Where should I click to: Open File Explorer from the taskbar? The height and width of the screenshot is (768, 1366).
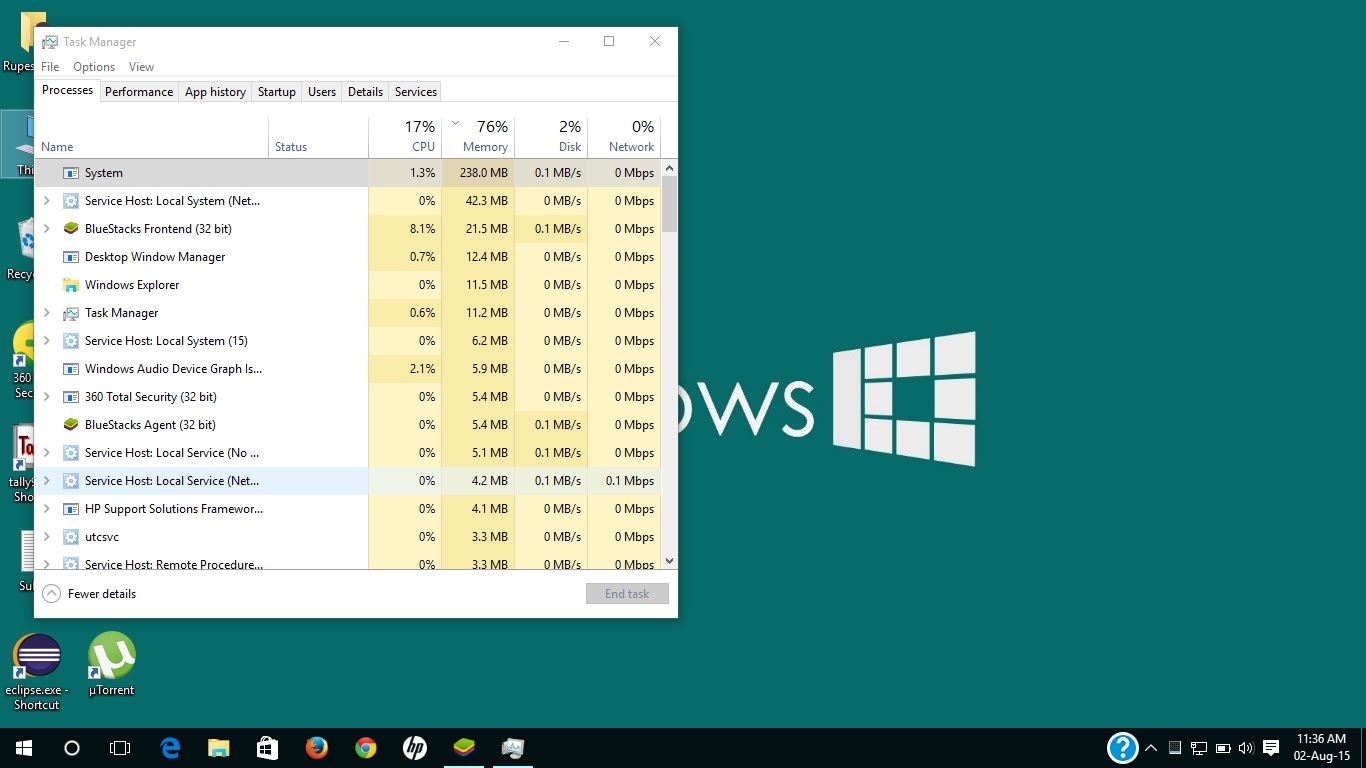pos(219,748)
